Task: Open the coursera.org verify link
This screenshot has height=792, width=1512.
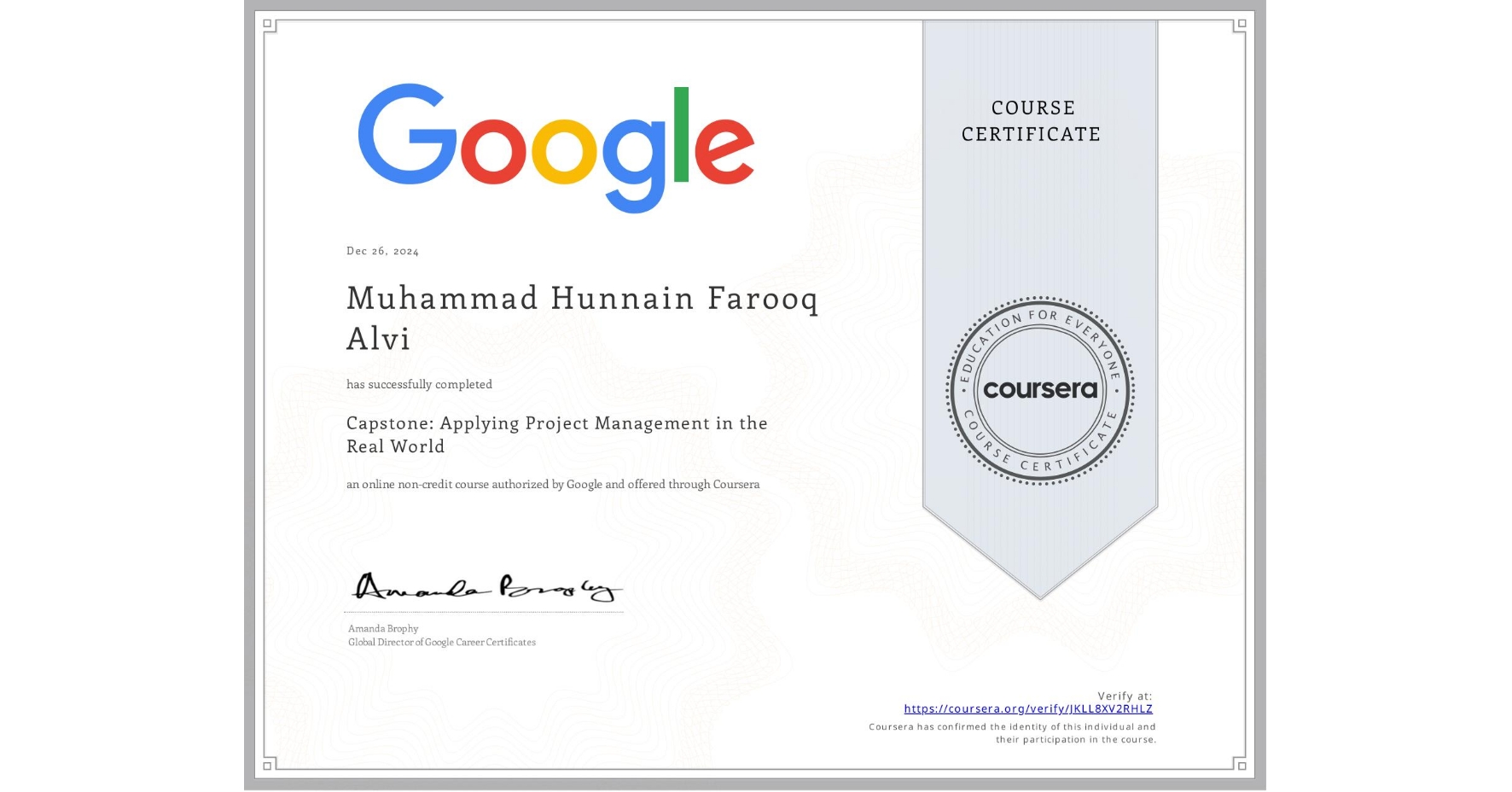Action: tap(1028, 709)
